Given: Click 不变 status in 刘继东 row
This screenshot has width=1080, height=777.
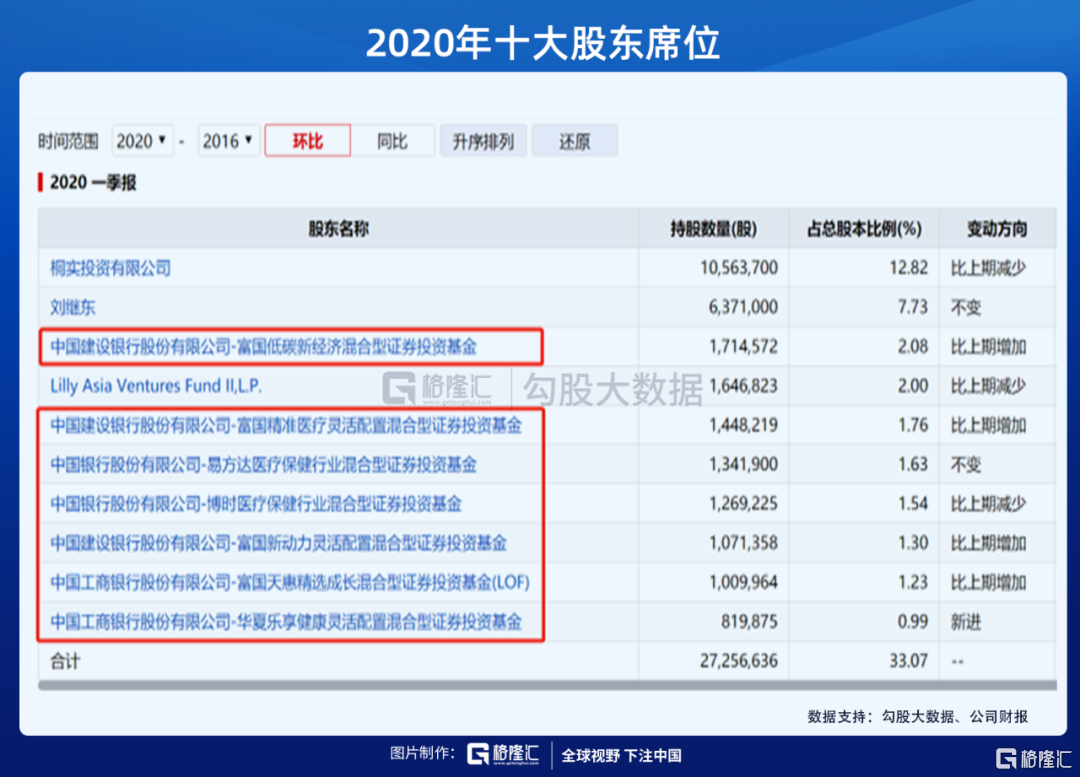Looking at the screenshot, I should coord(966,307).
